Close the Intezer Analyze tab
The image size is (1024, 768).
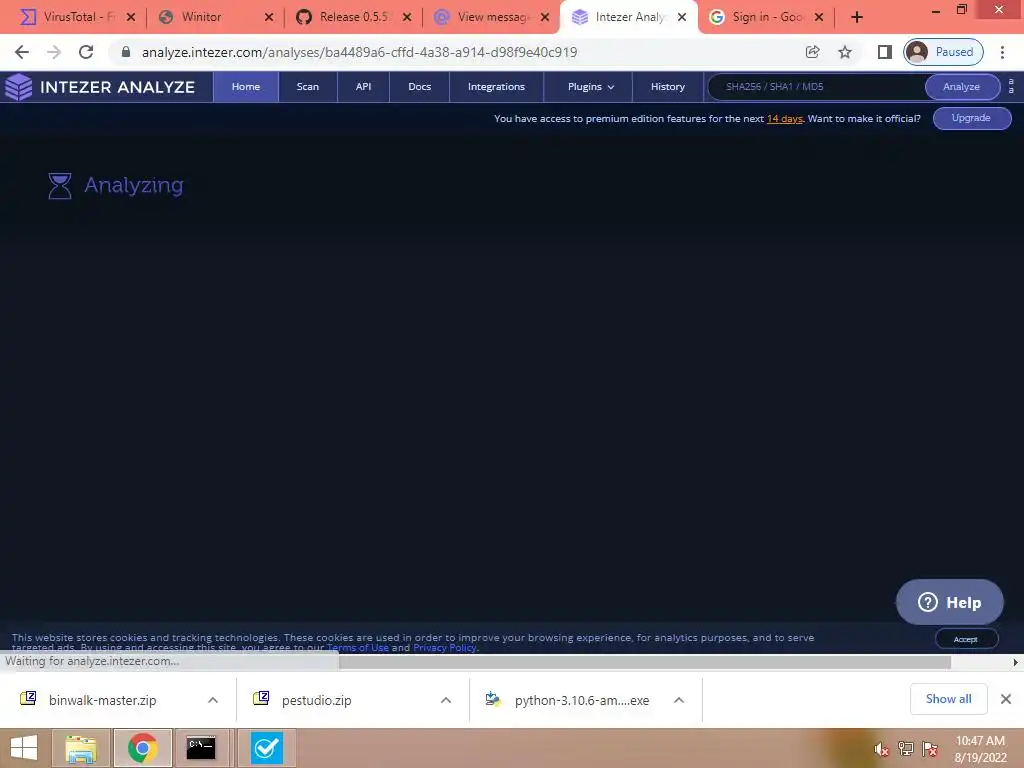(682, 17)
